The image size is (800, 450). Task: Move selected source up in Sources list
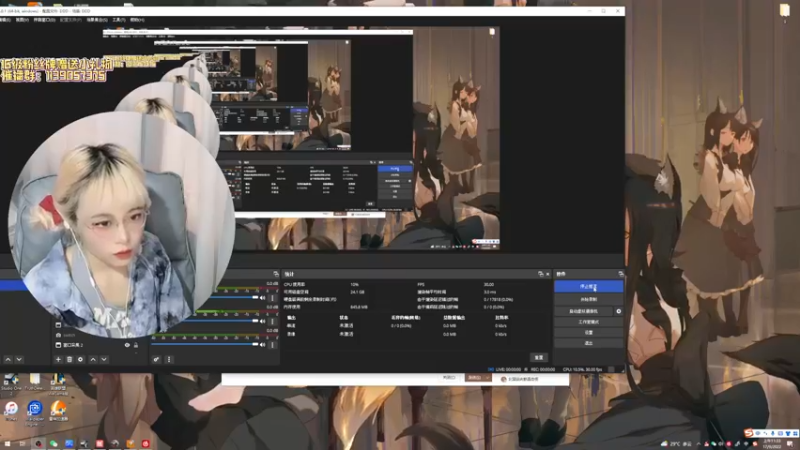[93, 360]
